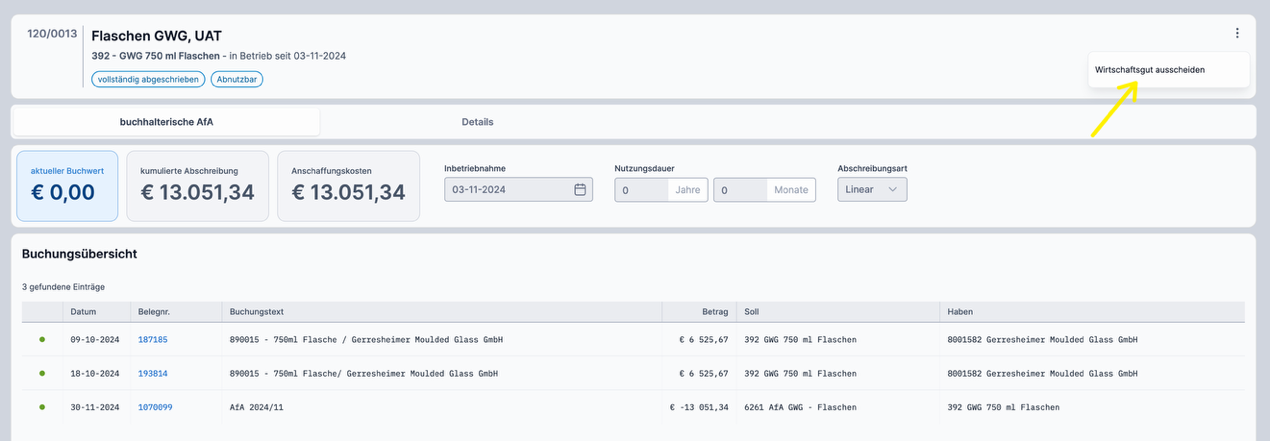Image resolution: width=1270 pixels, height=441 pixels.
Task: Open Belegnr. 187185 link
Action: pos(153,340)
